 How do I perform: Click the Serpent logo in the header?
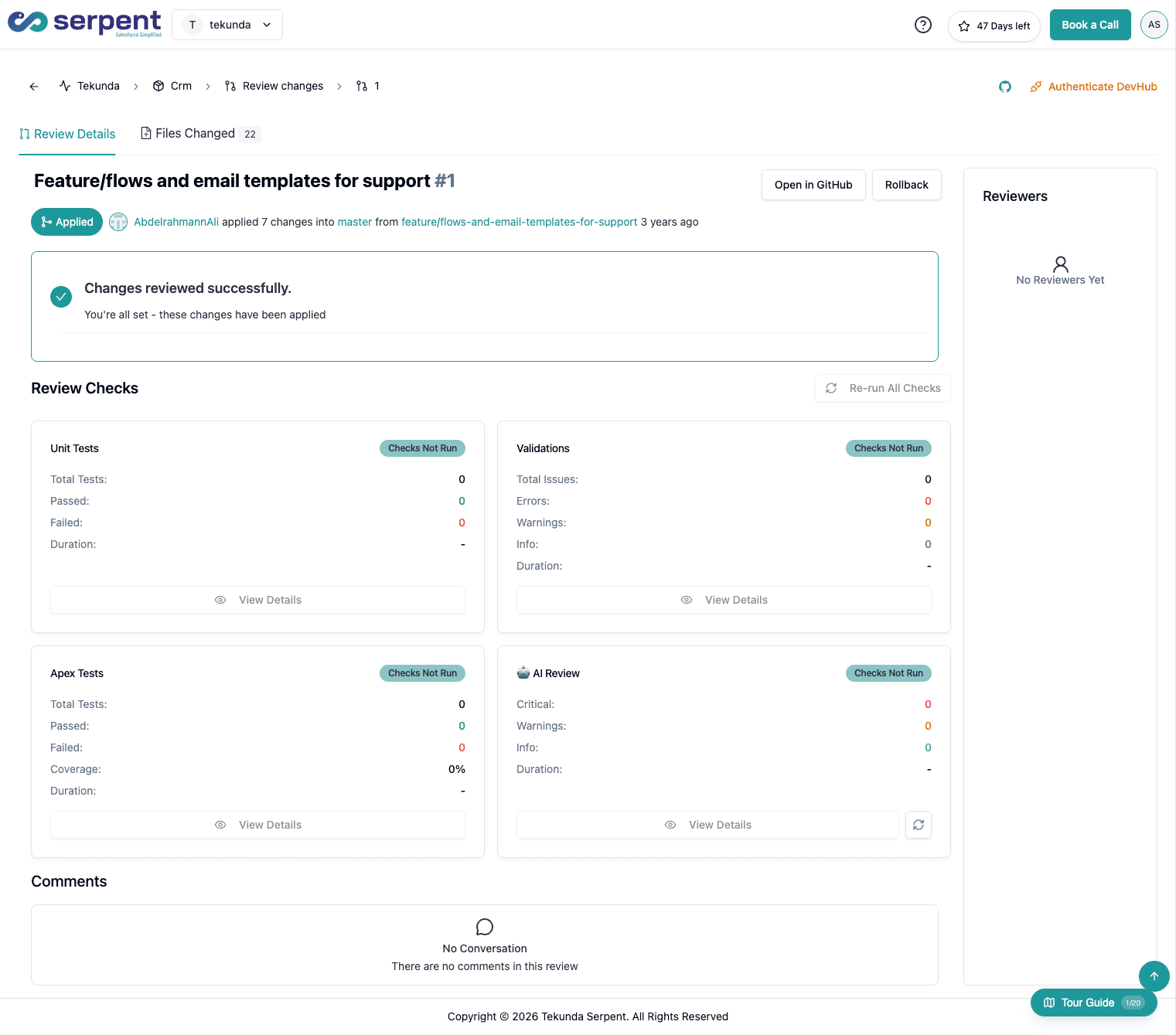point(85,23)
